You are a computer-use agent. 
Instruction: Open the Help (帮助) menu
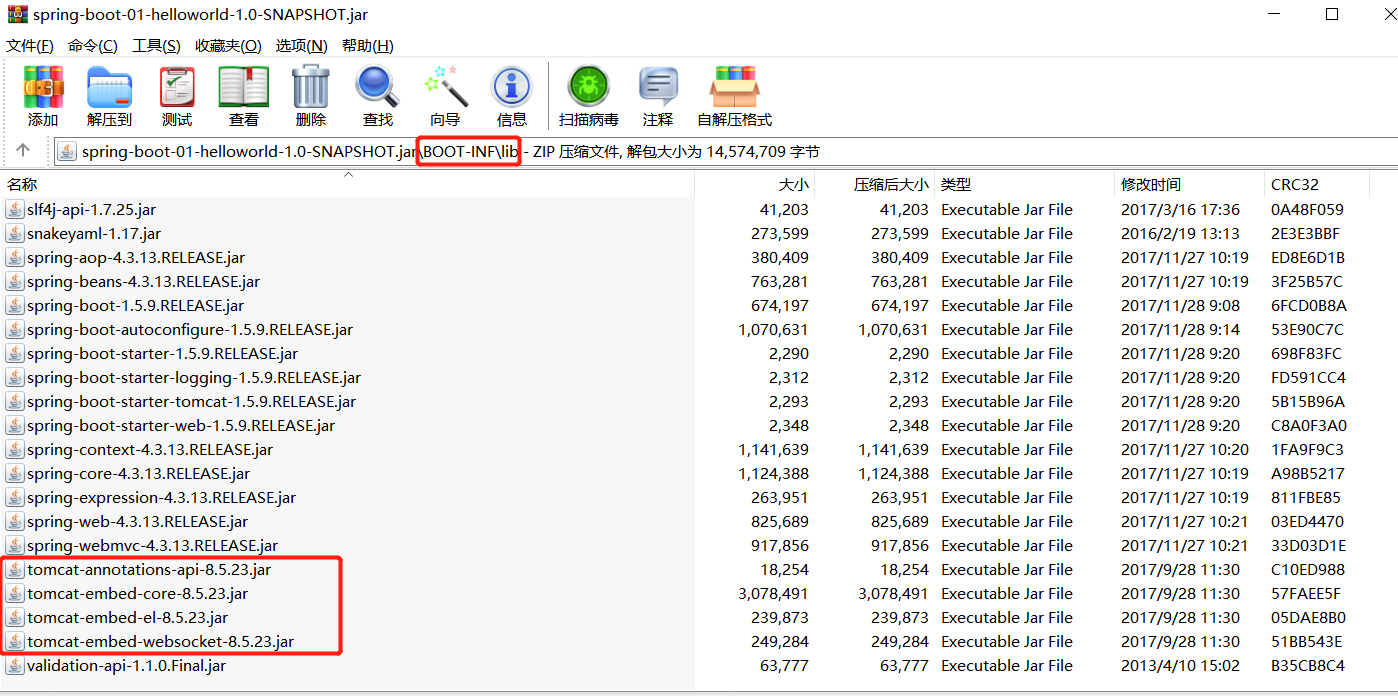[367, 46]
